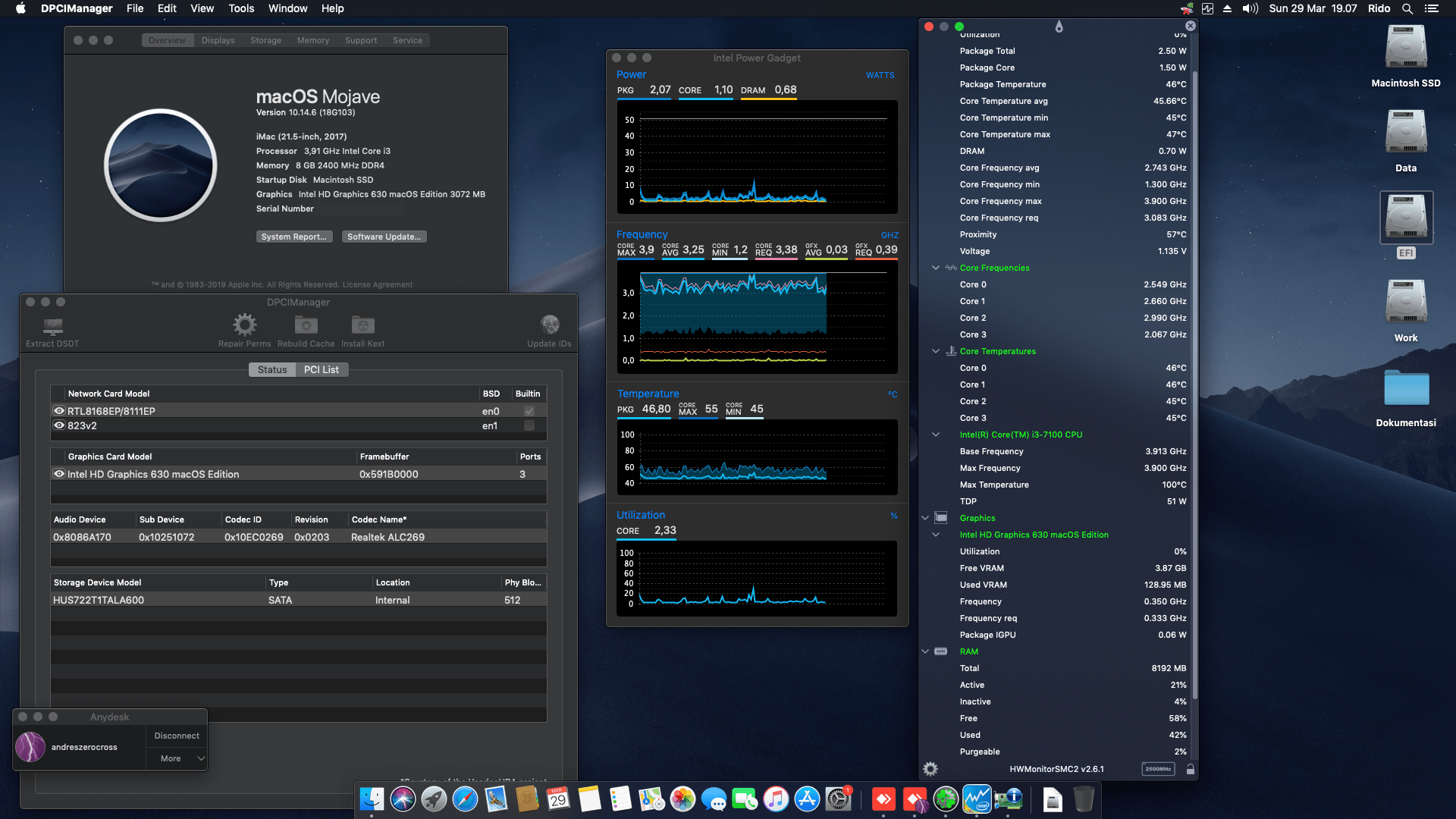
Task: Collapse the Core Frequencies section
Action: [x=936, y=268]
